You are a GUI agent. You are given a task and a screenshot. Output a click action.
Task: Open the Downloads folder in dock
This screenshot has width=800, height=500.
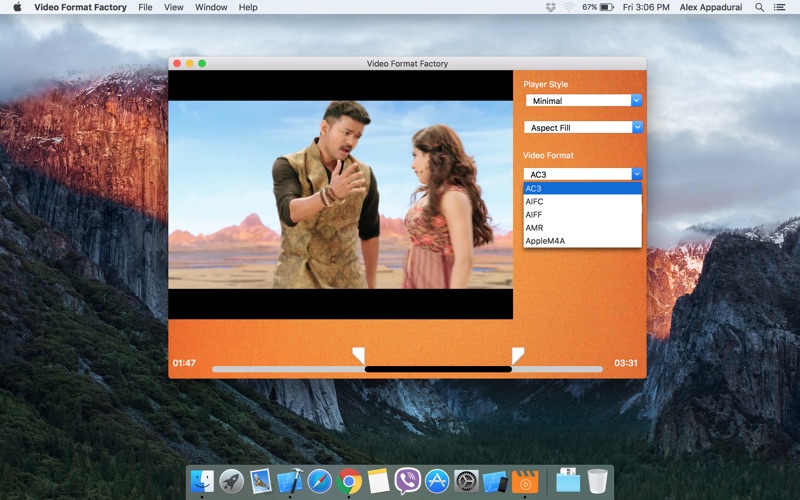pos(568,480)
